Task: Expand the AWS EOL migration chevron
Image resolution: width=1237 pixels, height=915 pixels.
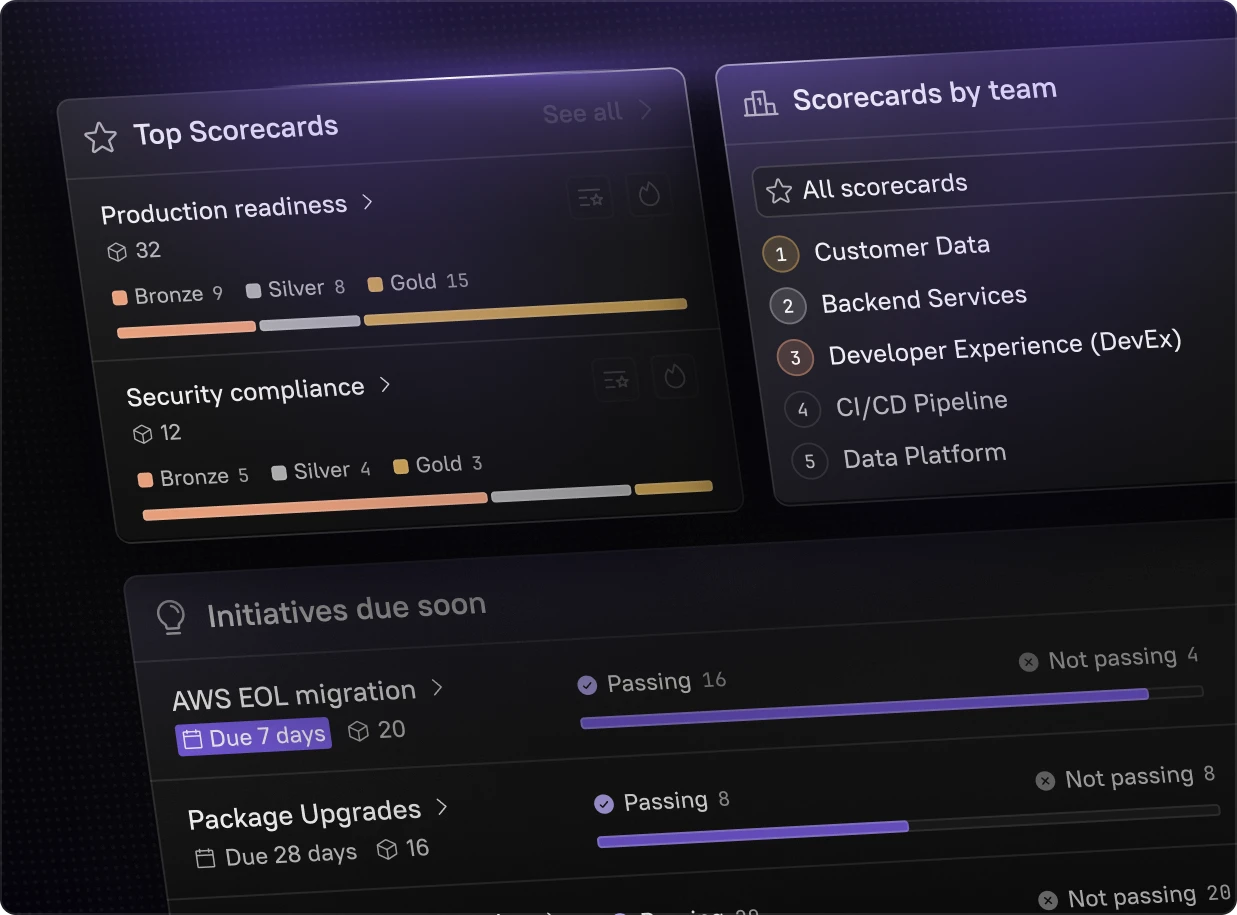Action: point(437,688)
